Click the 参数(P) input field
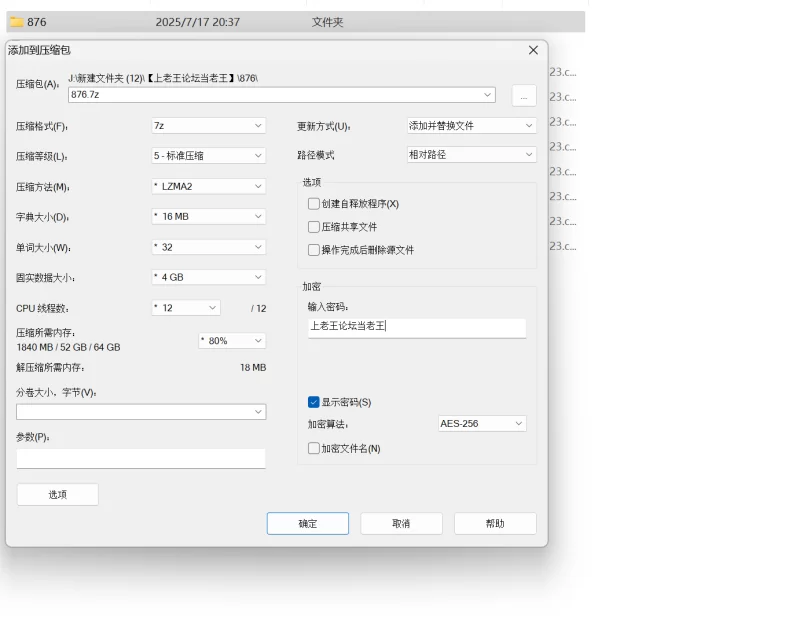800x634 pixels. pos(141,459)
